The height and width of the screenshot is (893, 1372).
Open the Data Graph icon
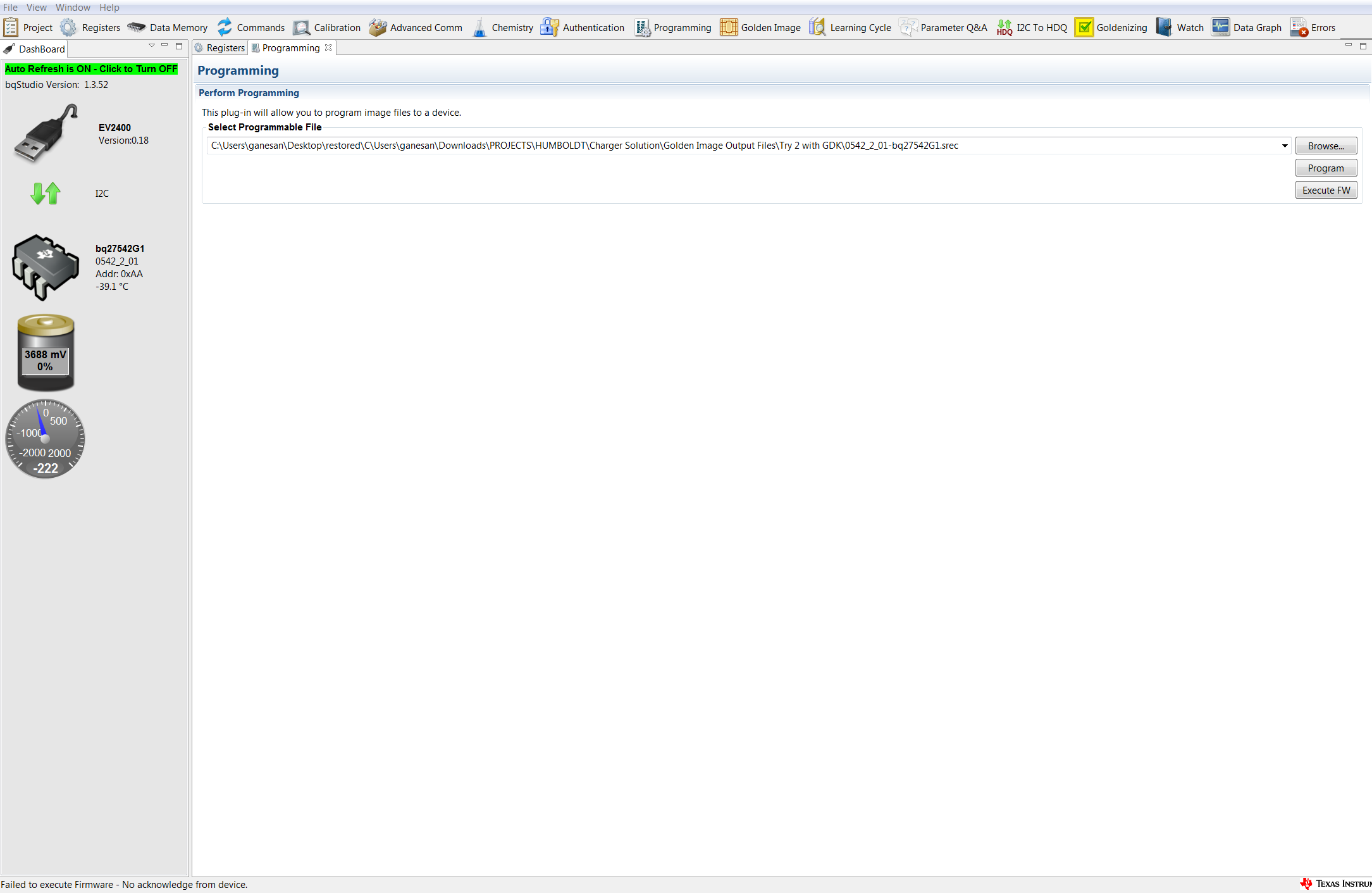1221,27
